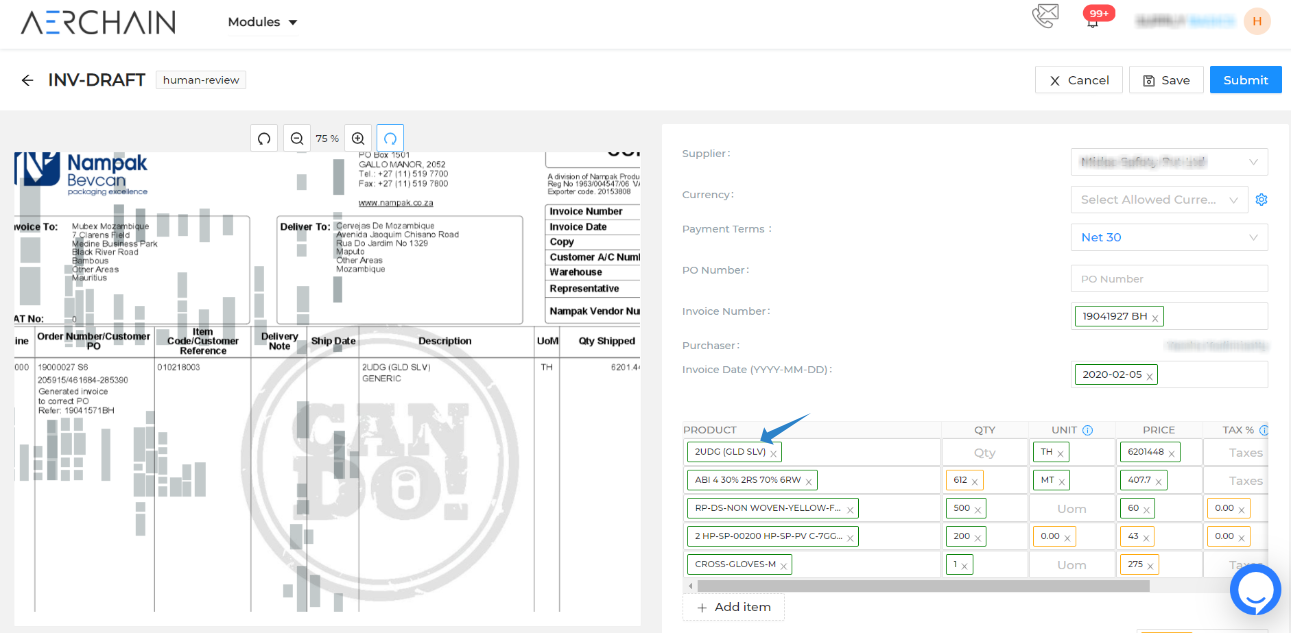The height and width of the screenshot is (633, 1291).
Task: Click www.nampak.co.za in invoice preview
Action: pos(394,202)
